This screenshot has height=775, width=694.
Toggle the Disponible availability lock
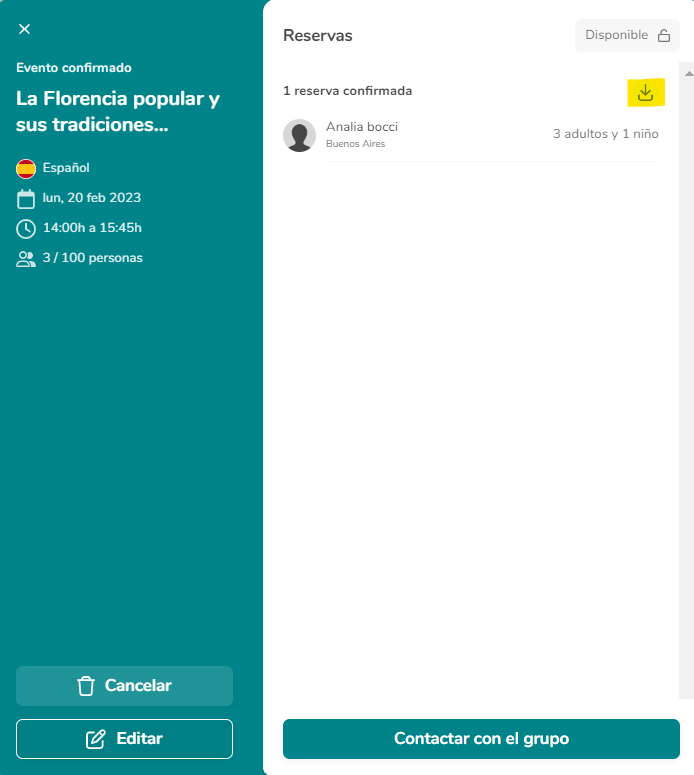627,35
